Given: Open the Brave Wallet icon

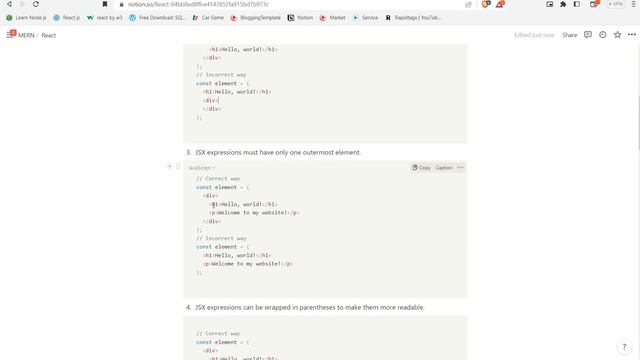Looking at the screenshot, I should click(594, 4).
